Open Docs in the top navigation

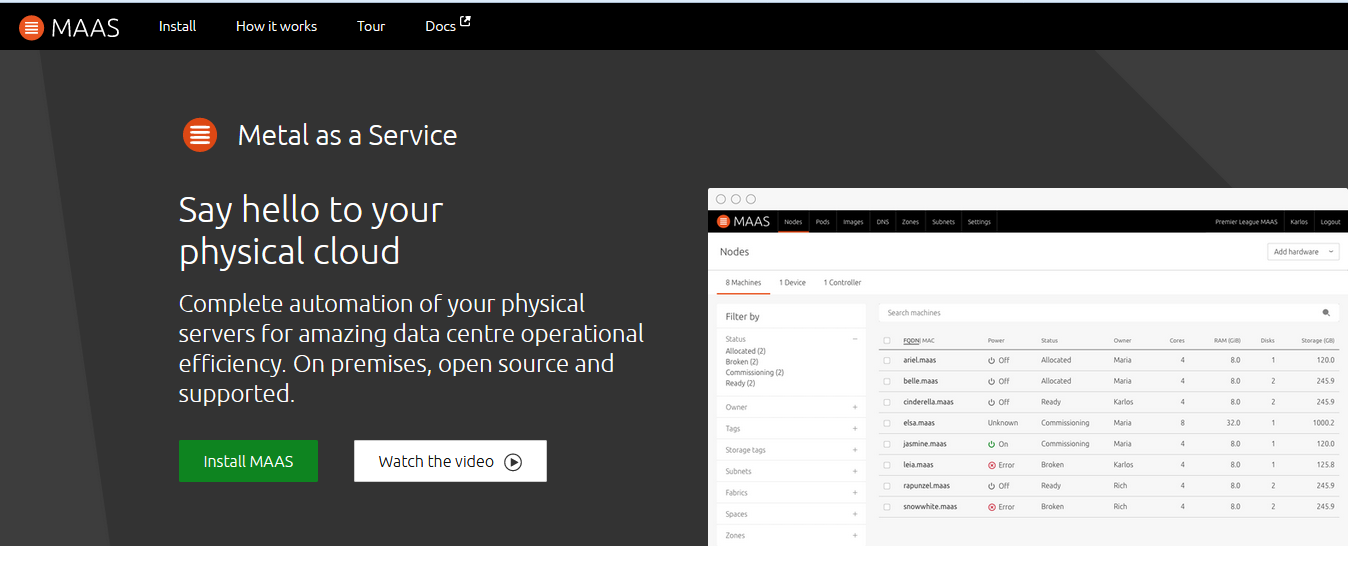441,26
